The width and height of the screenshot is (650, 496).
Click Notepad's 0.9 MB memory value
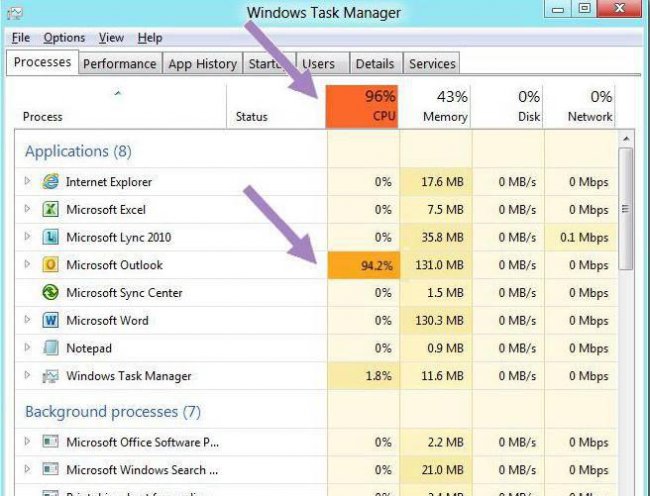coord(445,348)
